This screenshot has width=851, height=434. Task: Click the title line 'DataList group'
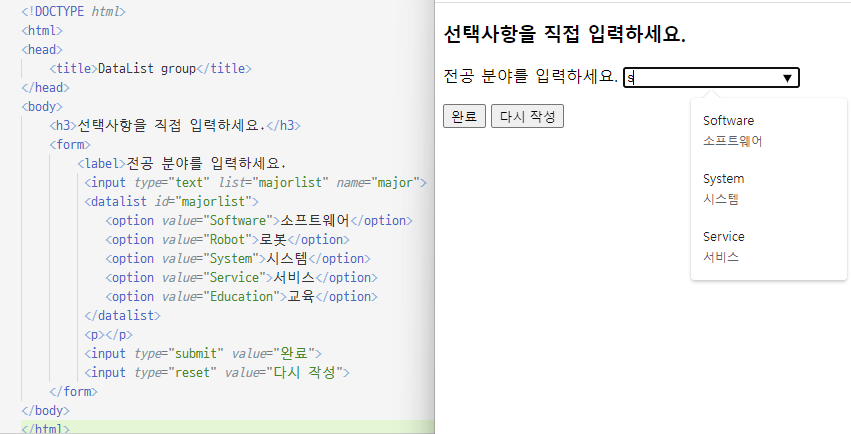pyautogui.click(x=150, y=68)
